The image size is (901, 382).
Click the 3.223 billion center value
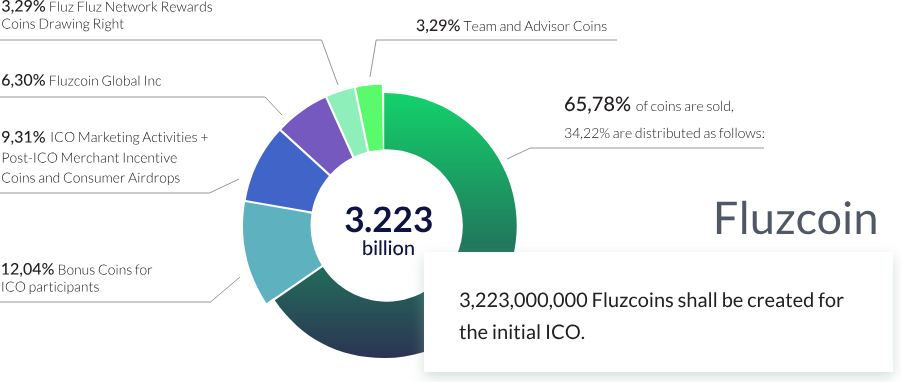point(388,231)
